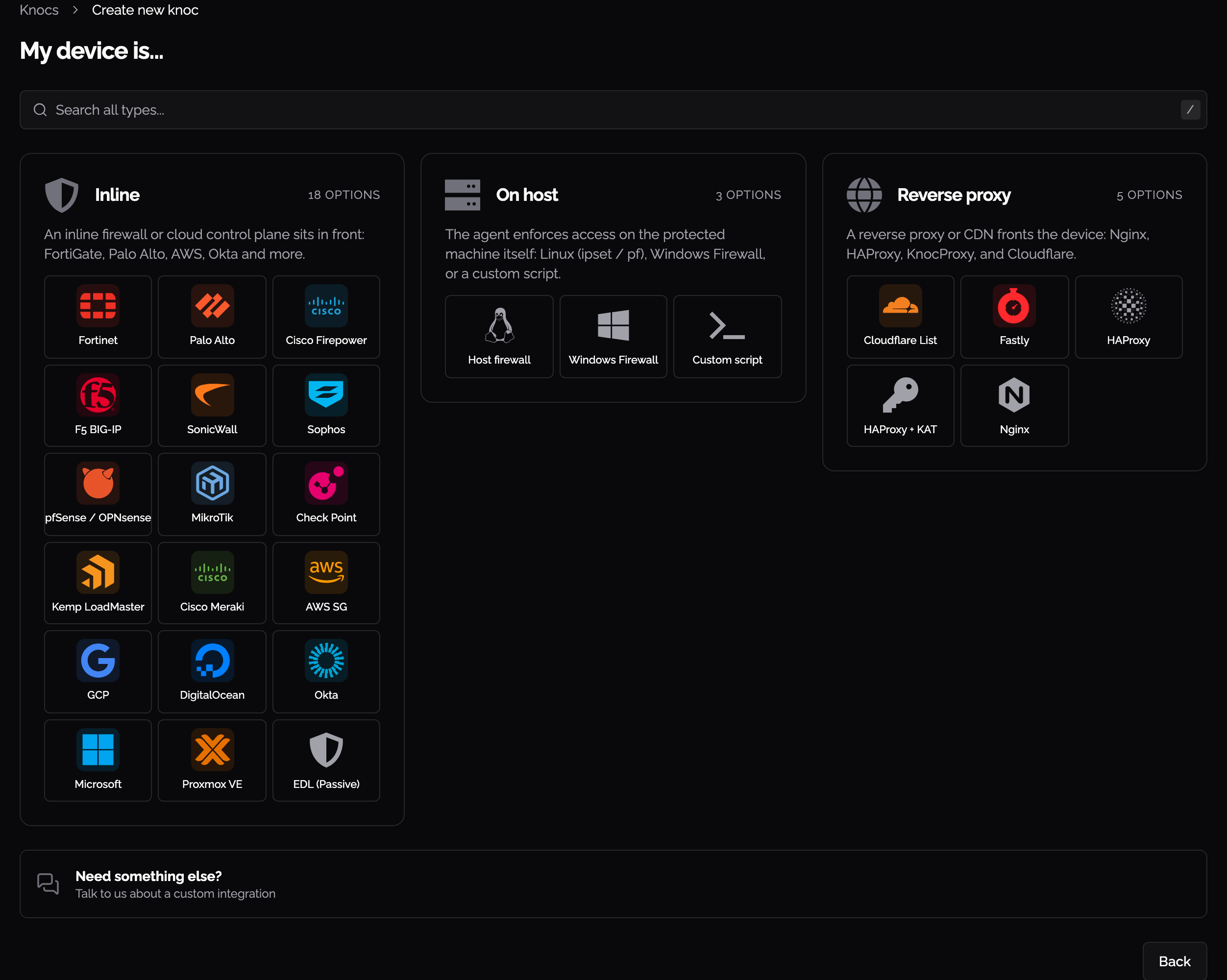Select the GCP card

tap(98, 671)
